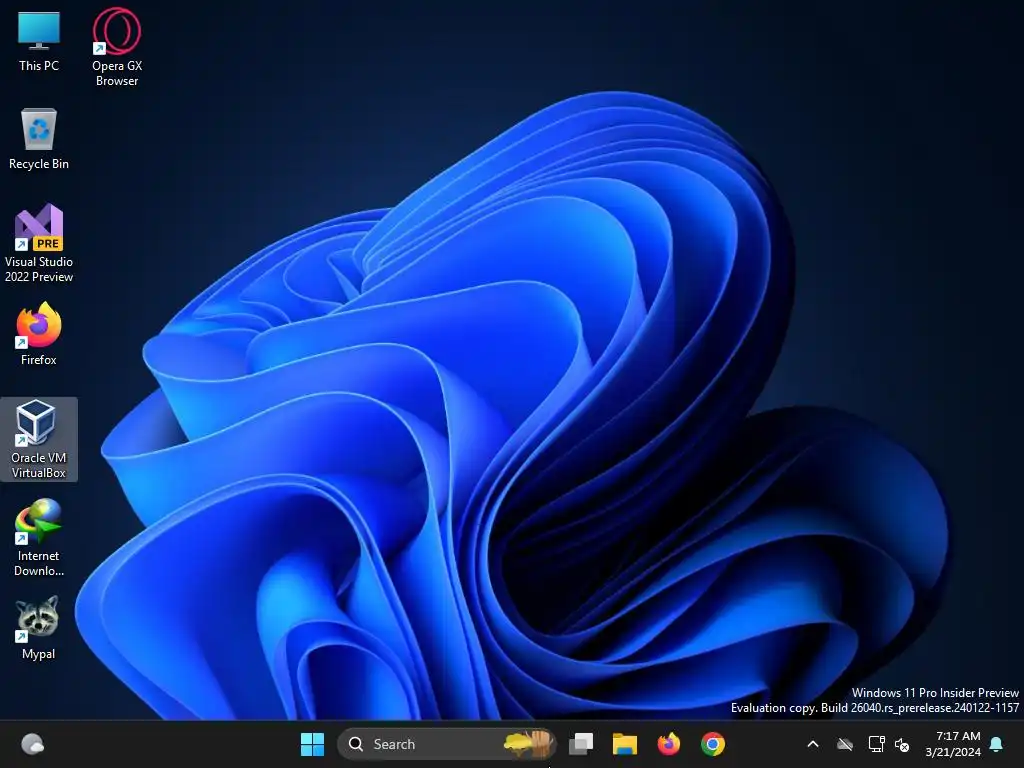Click the OneDrive cloud tray icon

[x=845, y=744]
